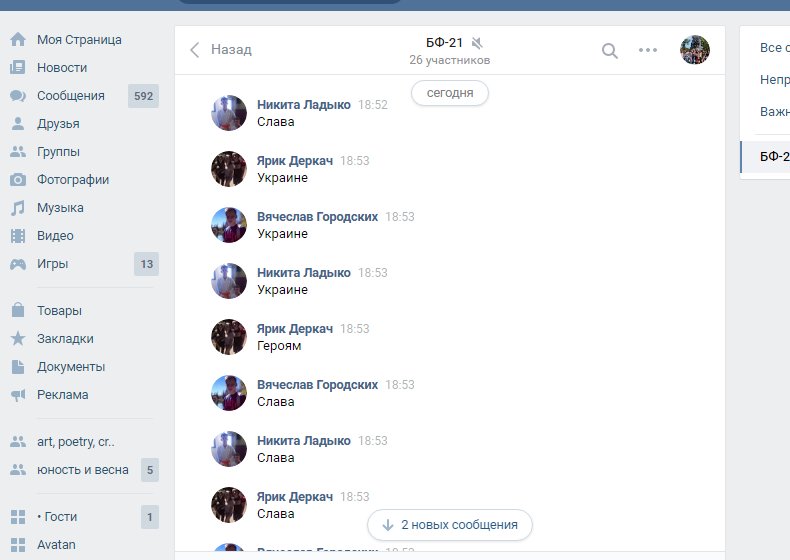
Task: Open Документы in the sidebar
Action: pyautogui.click(x=71, y=366)
